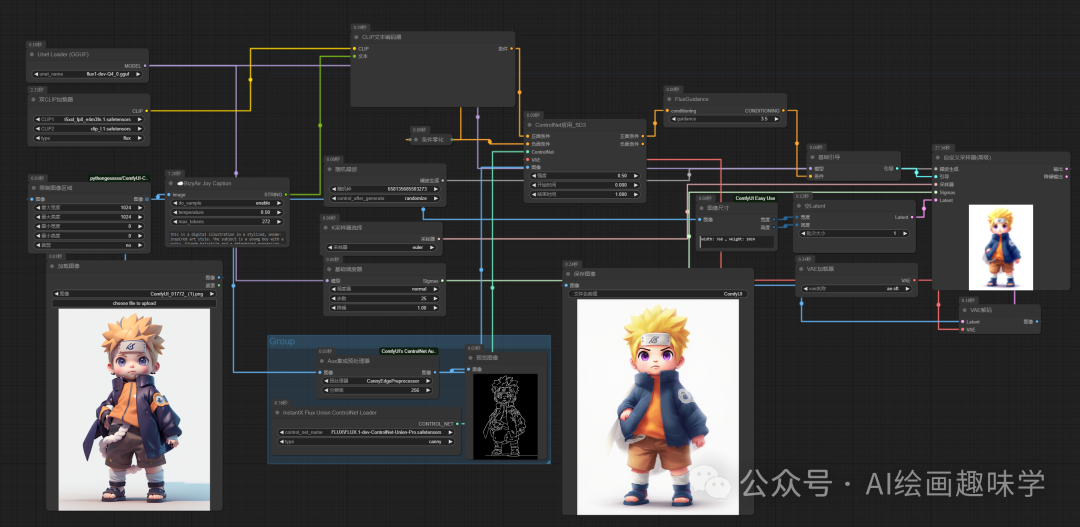This screenshot has width=1080, height=527.
Task: Click the filename prefix ComfyUI field
Action: [658, 293]
